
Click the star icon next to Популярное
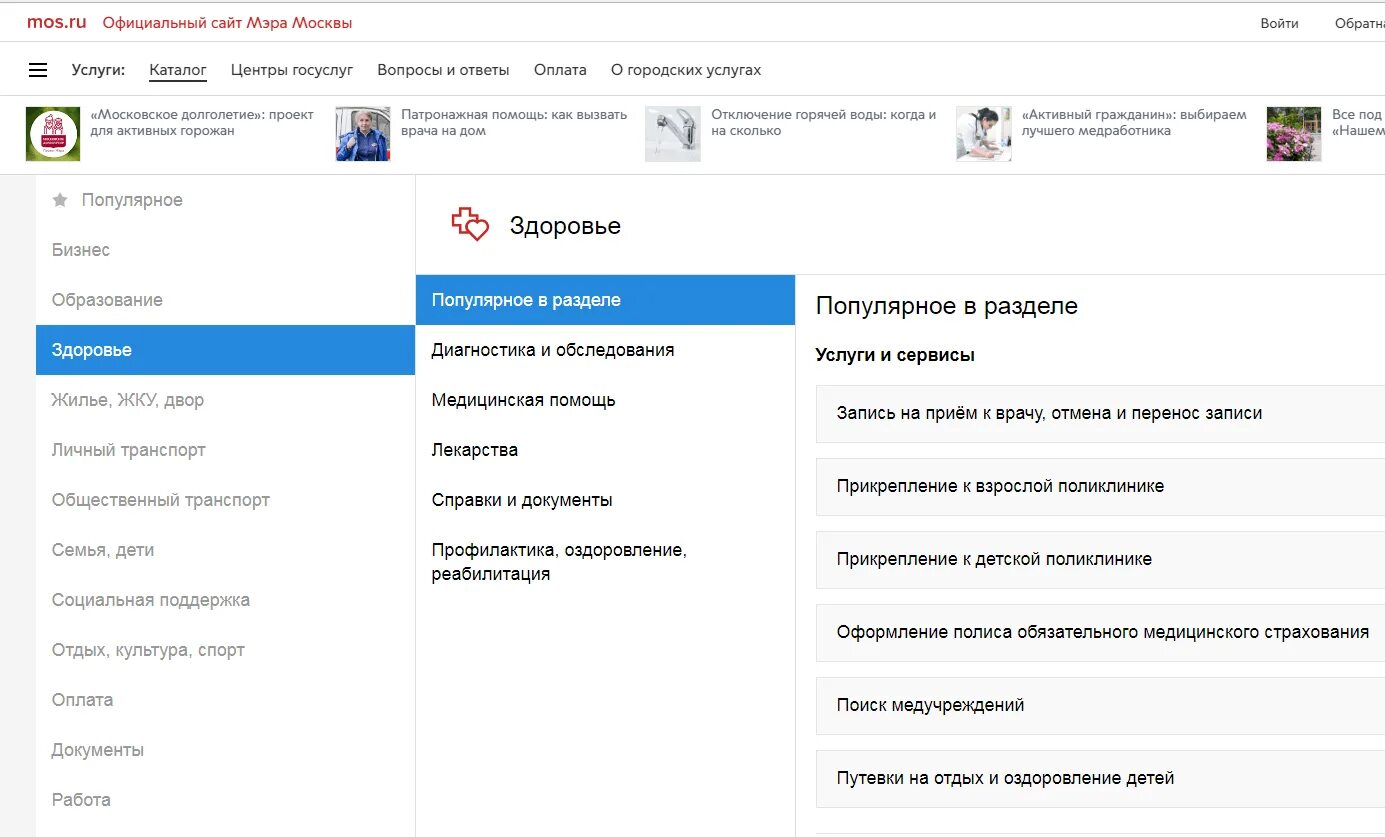(x=60, y=200)
